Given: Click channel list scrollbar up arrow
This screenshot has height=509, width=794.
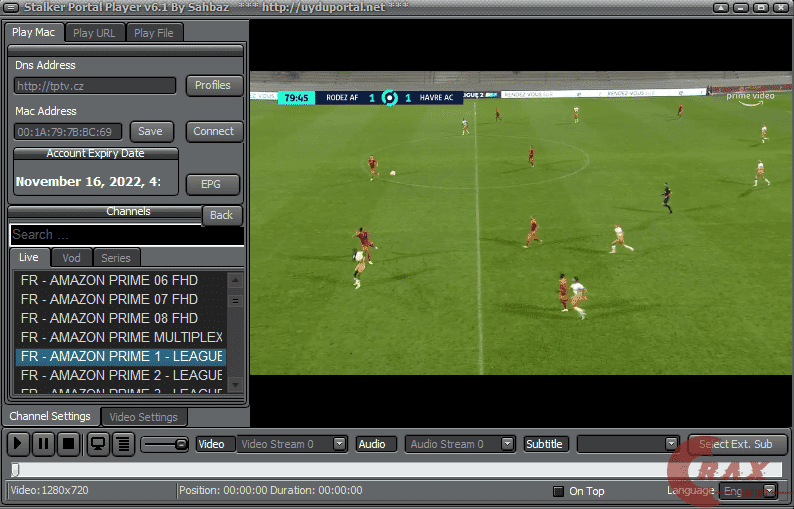Looking at the screenshot, I should coord(235,280).
